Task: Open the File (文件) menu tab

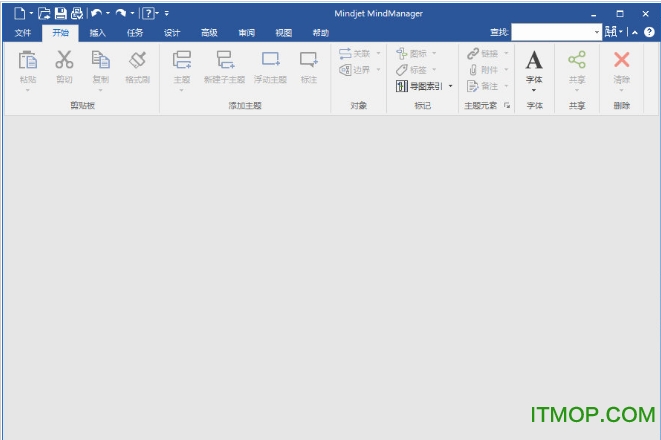Action: click(x=23, y=33)
